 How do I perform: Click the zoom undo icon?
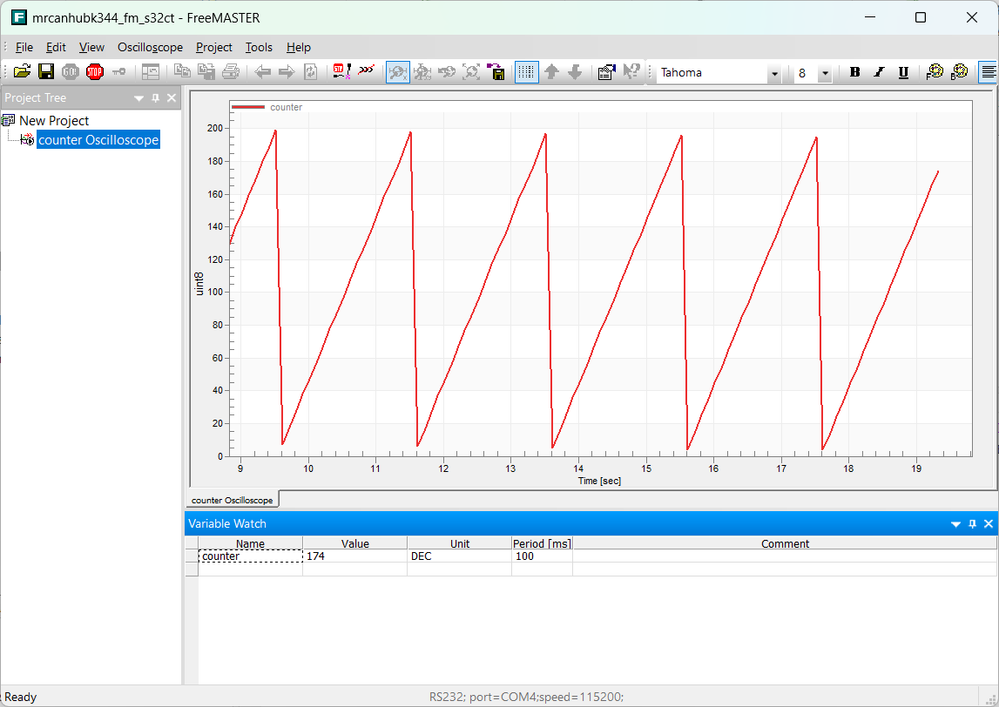pyautogui.click(x=447, y=72)
